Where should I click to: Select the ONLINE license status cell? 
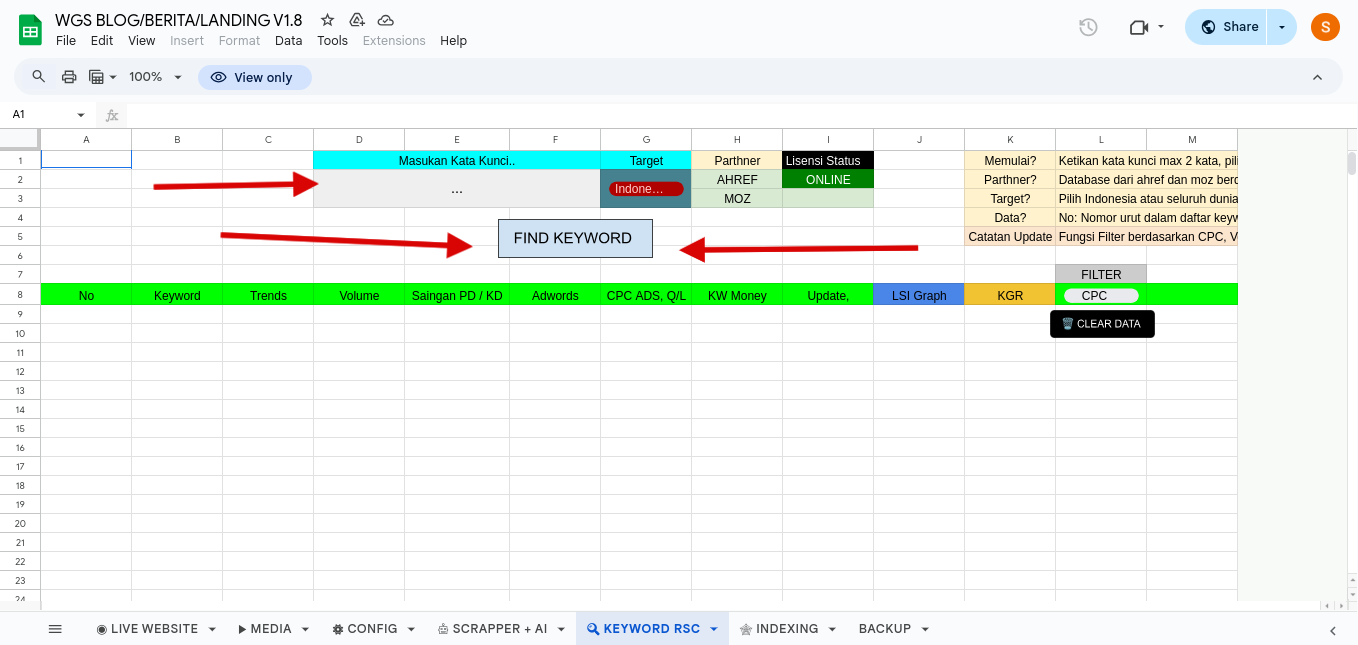point(828,180)
